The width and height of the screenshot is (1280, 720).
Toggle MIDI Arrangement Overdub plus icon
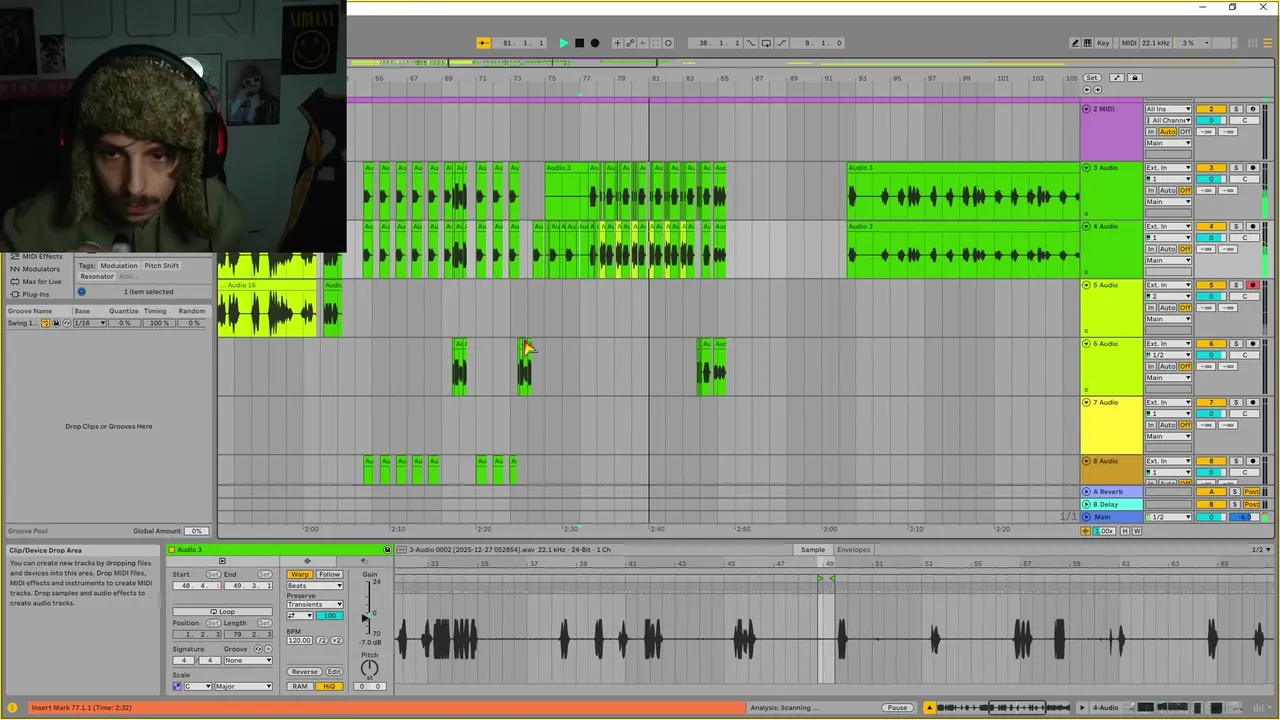coord(617,43)
